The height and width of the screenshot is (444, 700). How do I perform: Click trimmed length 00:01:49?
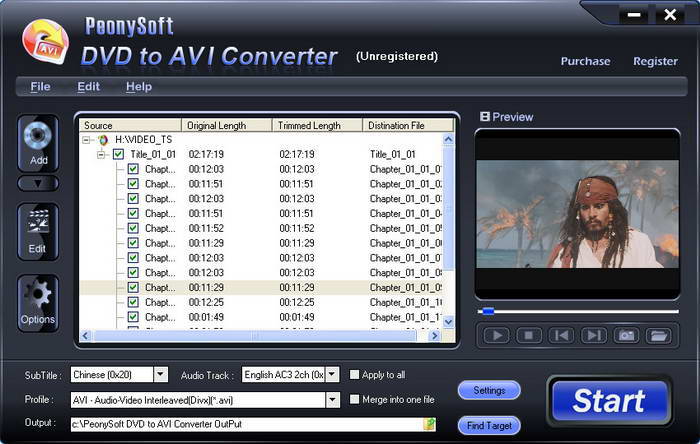[297, 317]
